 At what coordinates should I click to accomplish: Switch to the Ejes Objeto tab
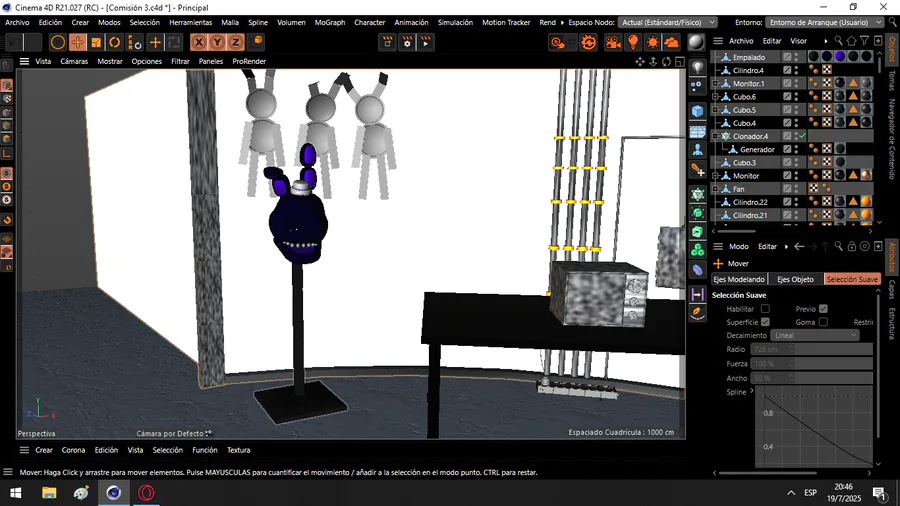[x=795, y=279]
